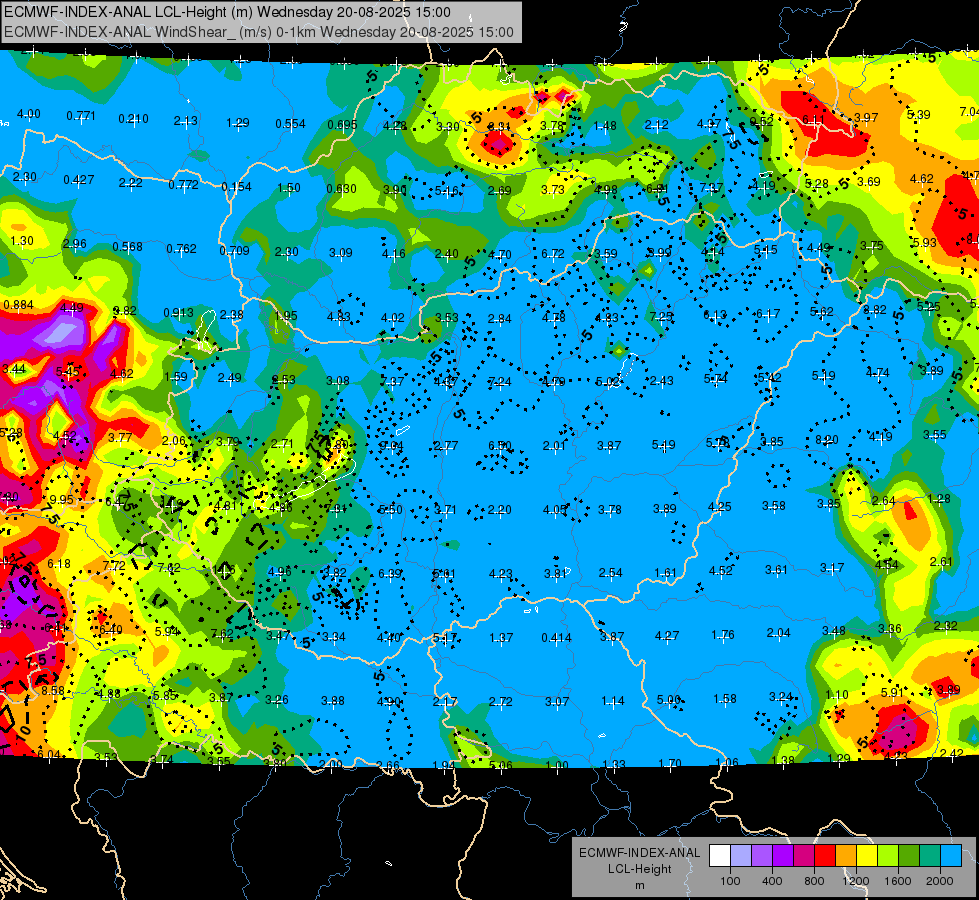979x900 pixels.
Task: Click the wind shear value '4.00'
Action: 28,114
